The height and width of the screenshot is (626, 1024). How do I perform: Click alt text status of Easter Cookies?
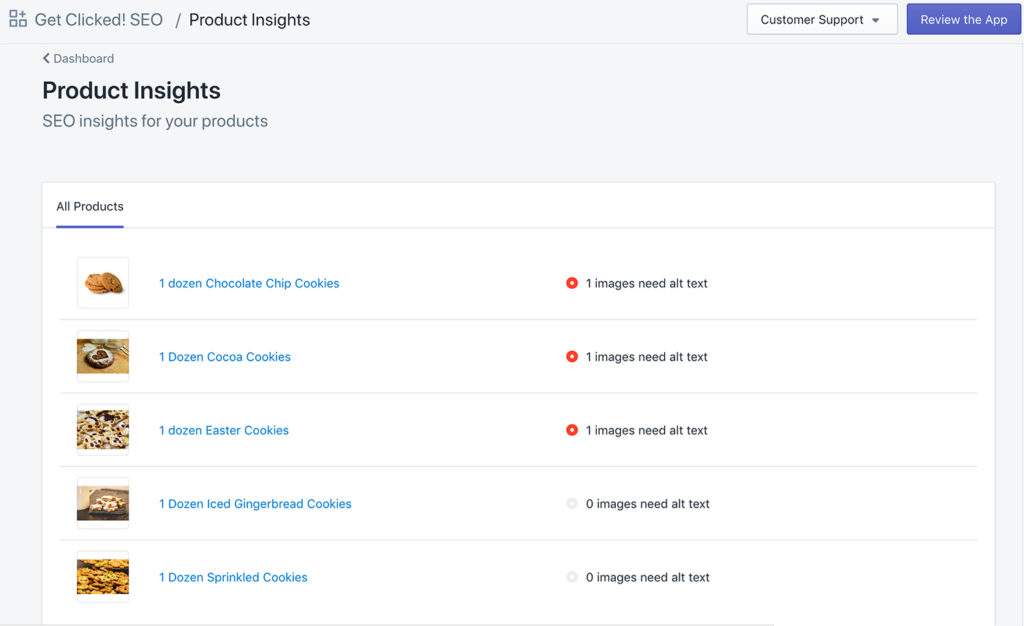coord(647,430)
